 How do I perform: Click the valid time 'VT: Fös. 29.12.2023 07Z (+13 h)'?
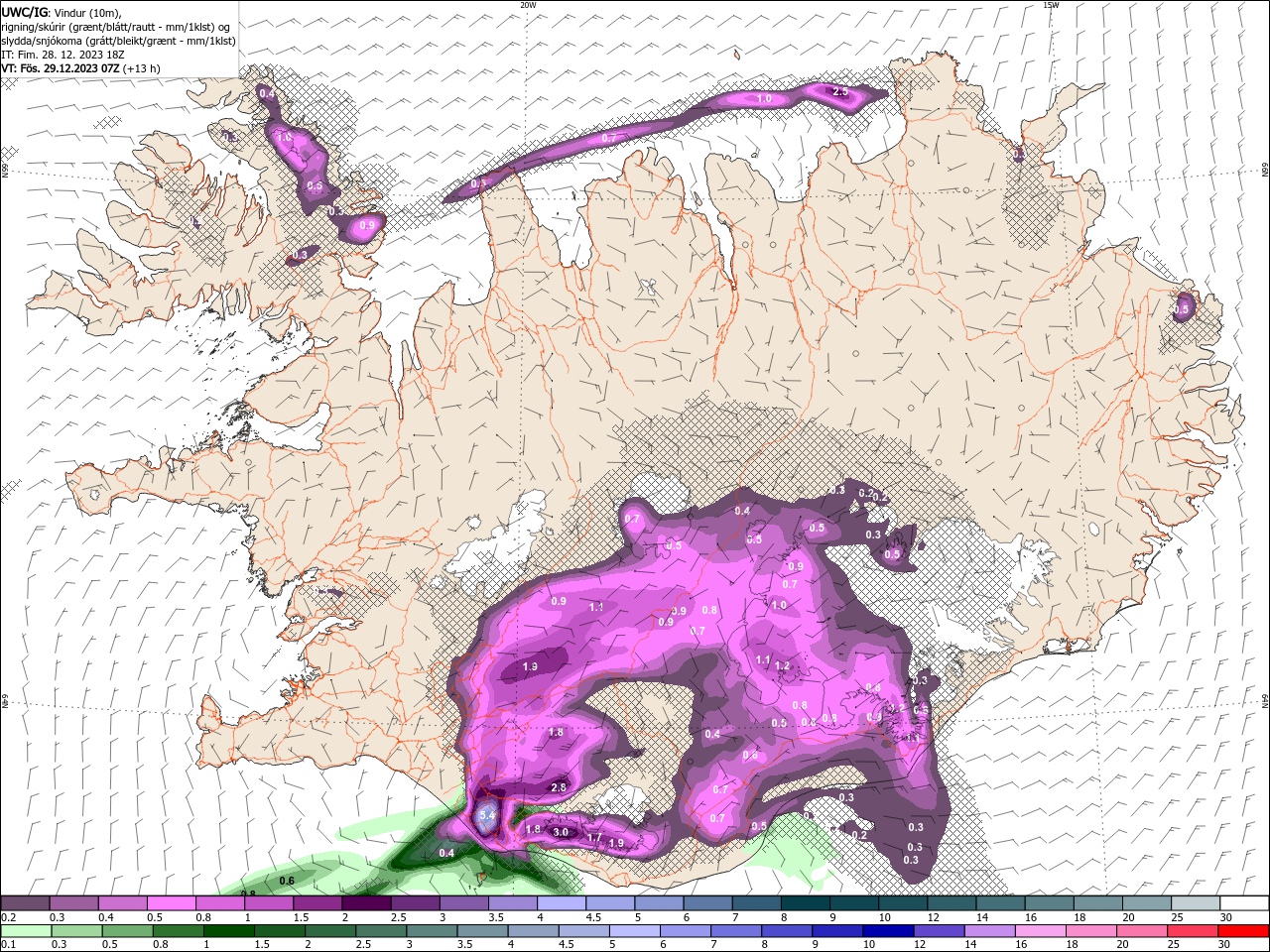pos(81,68)
